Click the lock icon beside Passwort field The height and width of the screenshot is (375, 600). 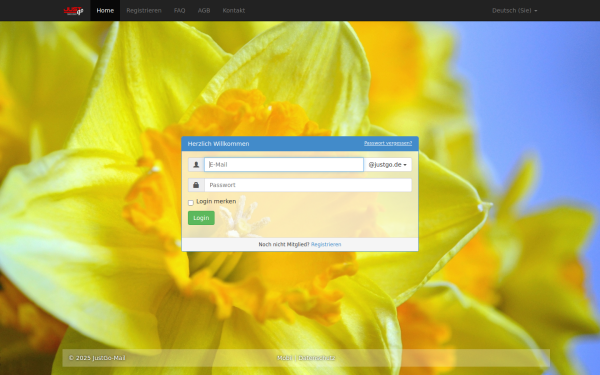coord(196,185)
